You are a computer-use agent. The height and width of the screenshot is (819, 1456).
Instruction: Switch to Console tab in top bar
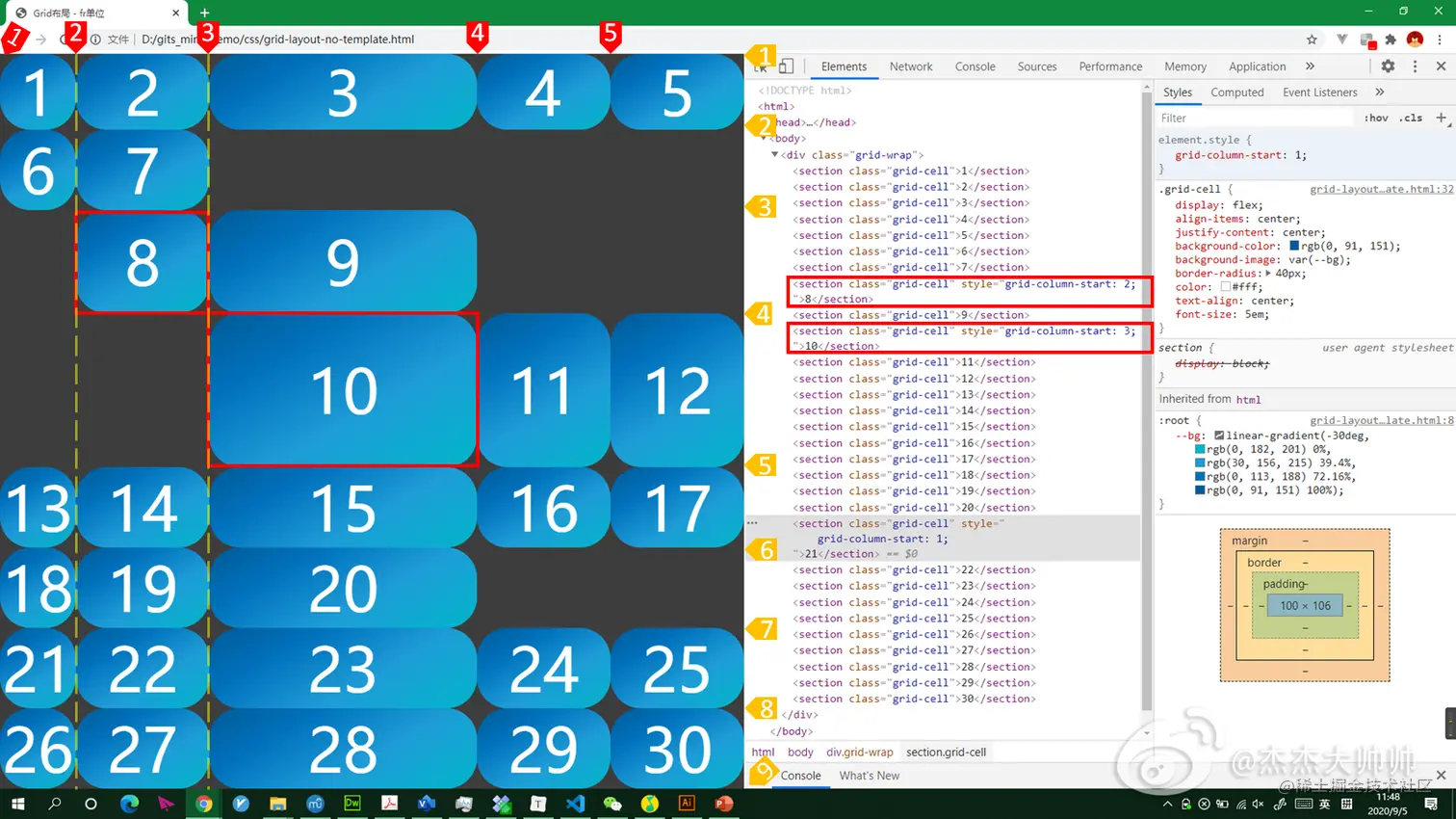(975, 66)
